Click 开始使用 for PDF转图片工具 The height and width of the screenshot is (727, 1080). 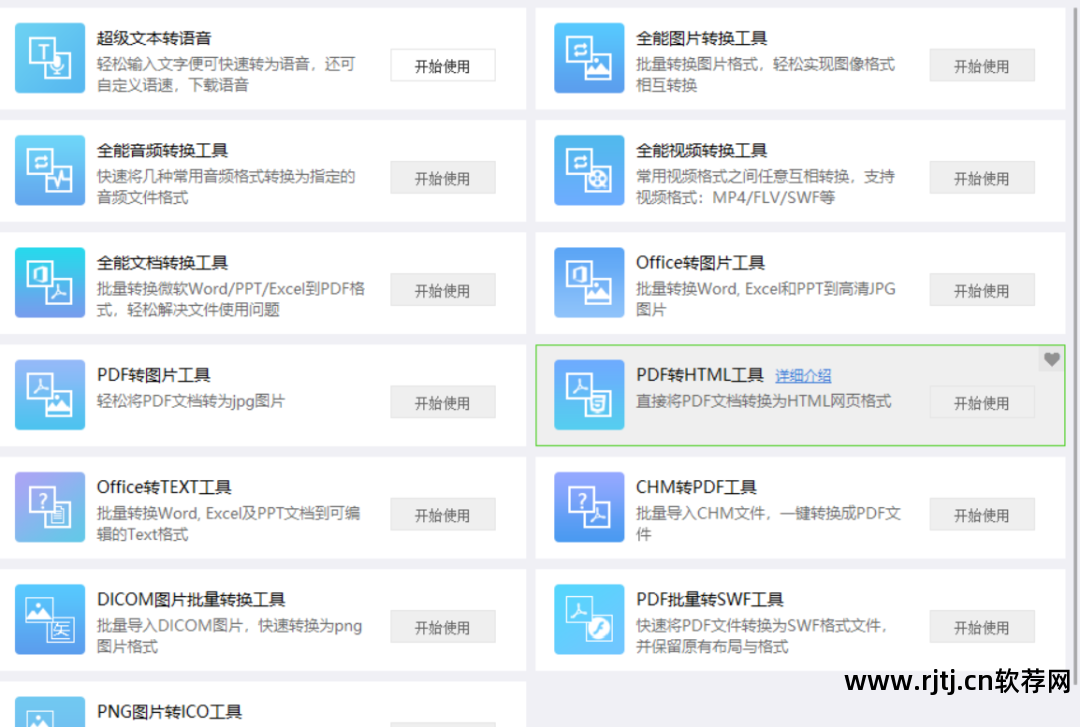click(x=443, y=402)
